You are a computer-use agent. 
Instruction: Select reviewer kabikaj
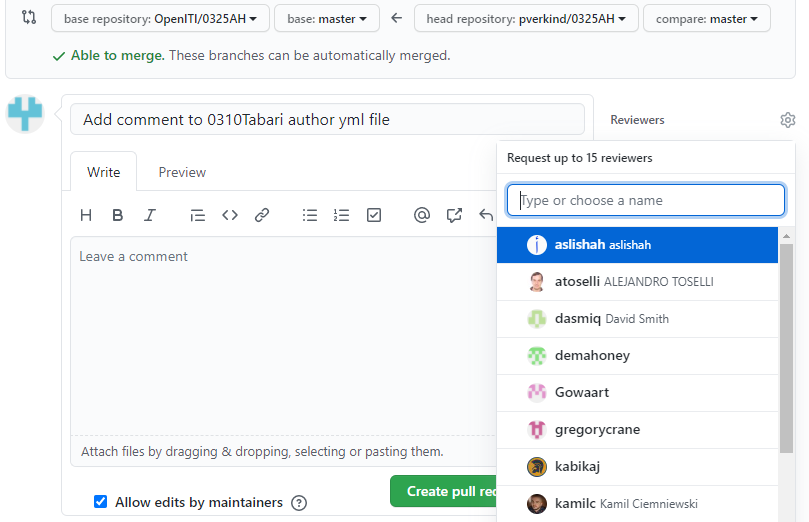pyautogui.click(x=637, y=467)
